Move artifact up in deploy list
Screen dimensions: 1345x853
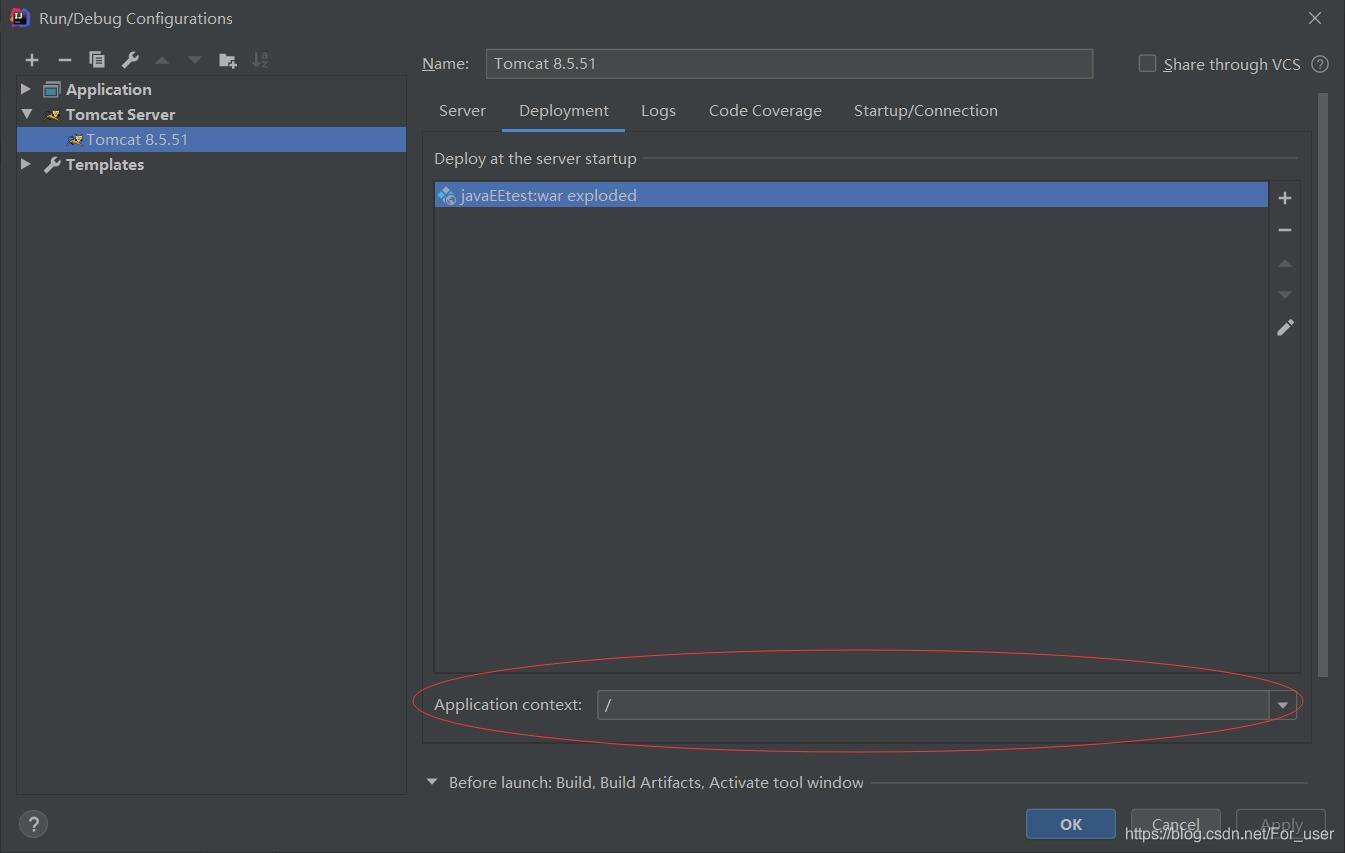(1285, 263)
